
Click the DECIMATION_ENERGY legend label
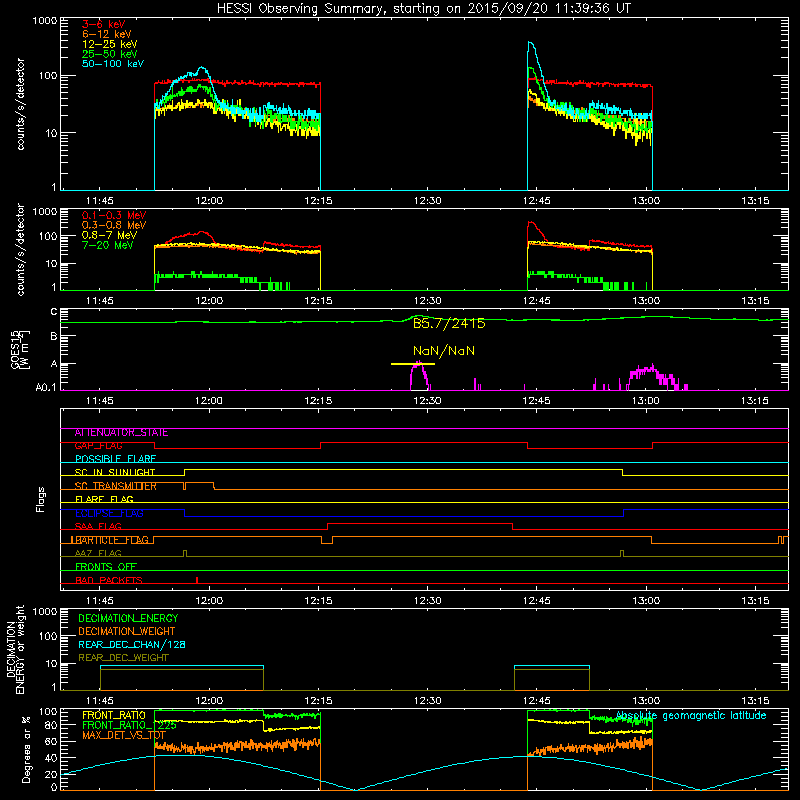pyautogui.click(x=128, y=618)
